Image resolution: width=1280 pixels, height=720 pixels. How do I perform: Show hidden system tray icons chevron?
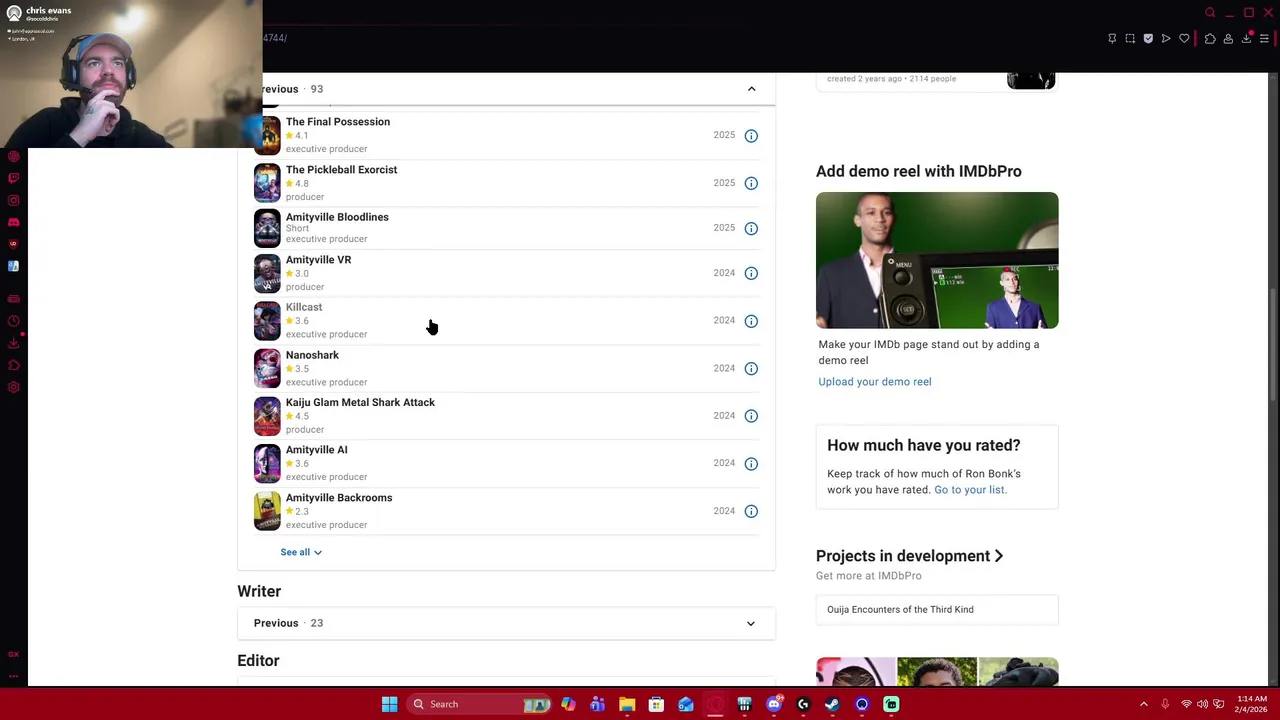click(1144, 704)
